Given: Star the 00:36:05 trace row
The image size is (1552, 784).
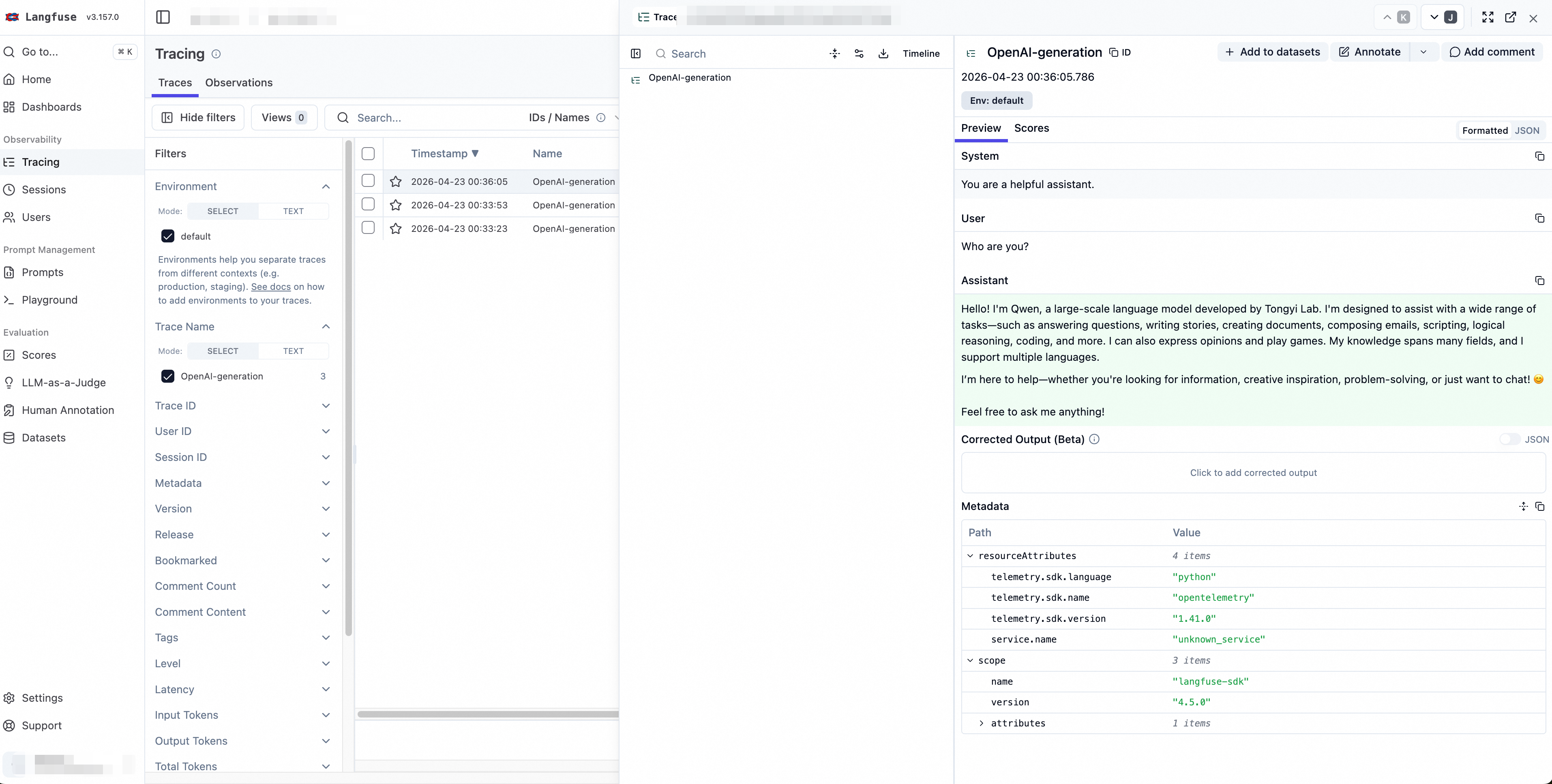Looking at the screenshot, I should (396, 181).
